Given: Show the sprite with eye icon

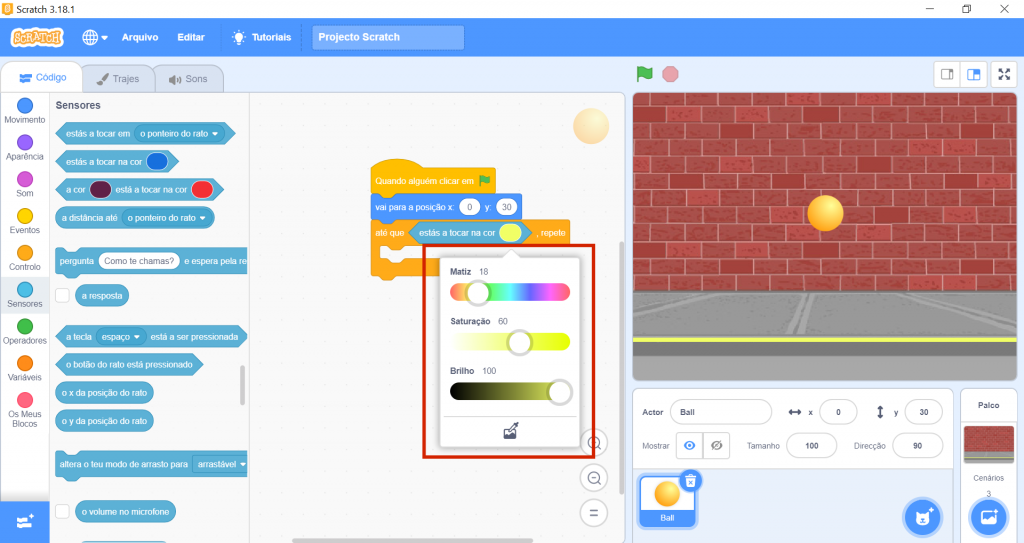Looking at the screenshot, I should (690, 446).
